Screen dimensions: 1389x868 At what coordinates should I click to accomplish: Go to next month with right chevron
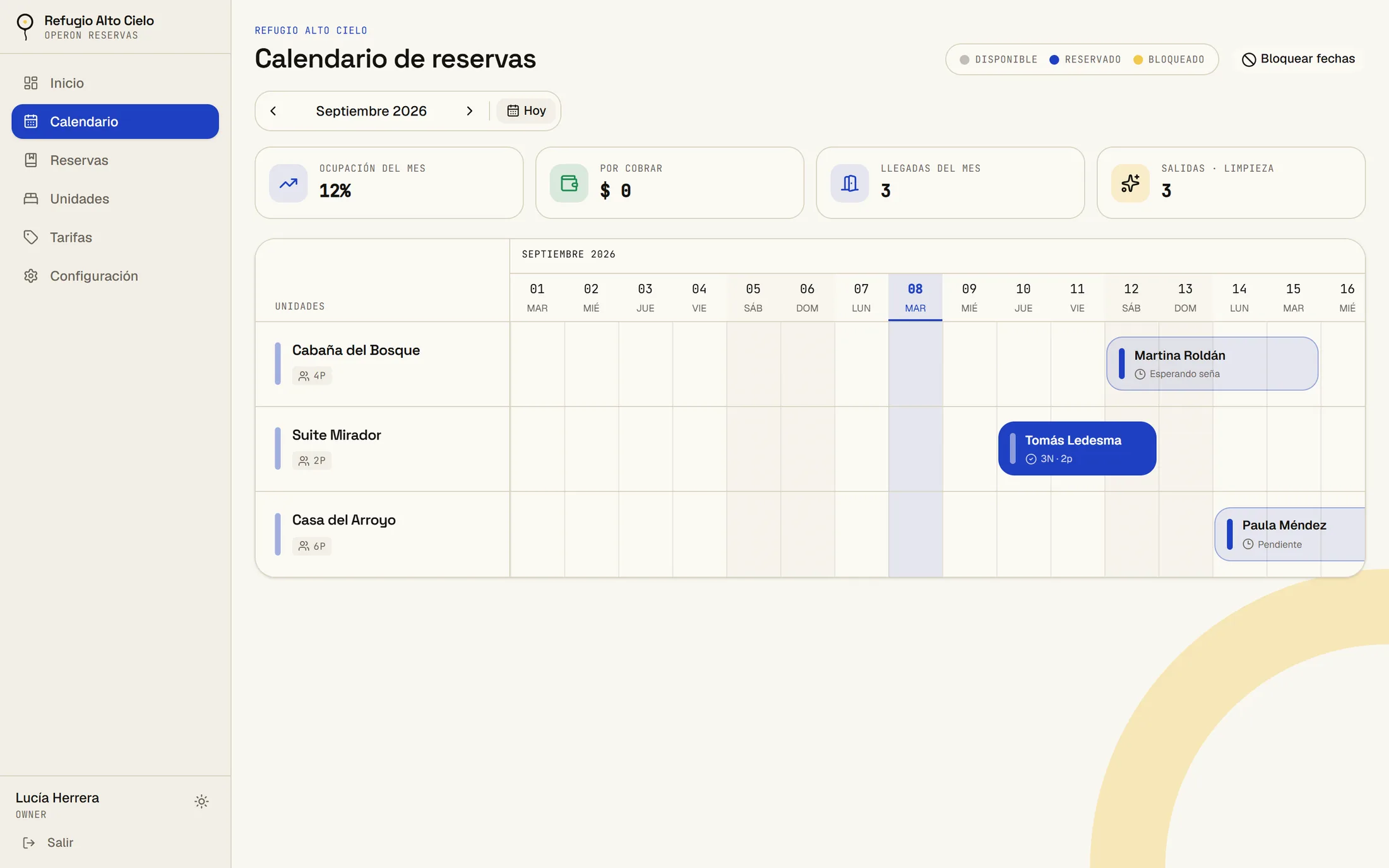point(469,110)
